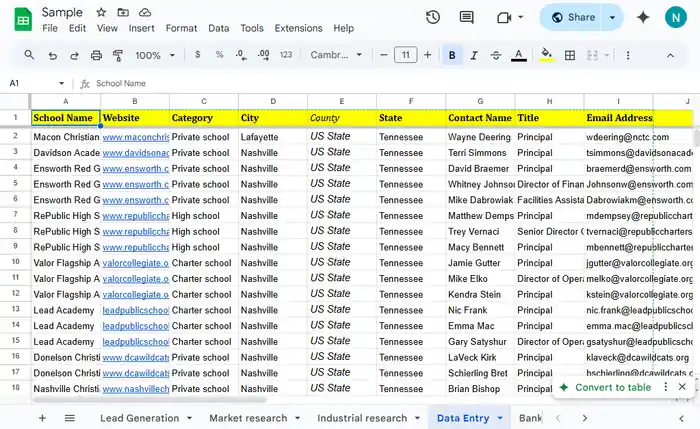Open the fill color picker
Screen dimensions: 700x429
coord(547,55)
